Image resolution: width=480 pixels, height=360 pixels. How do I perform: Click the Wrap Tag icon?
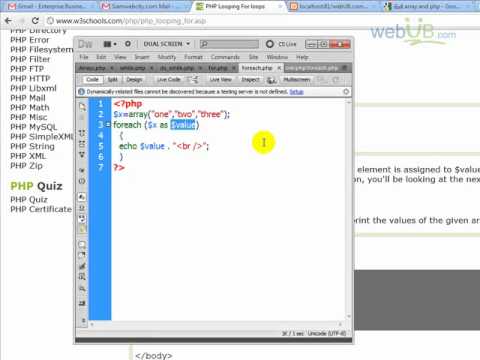[x=82, y=266]
